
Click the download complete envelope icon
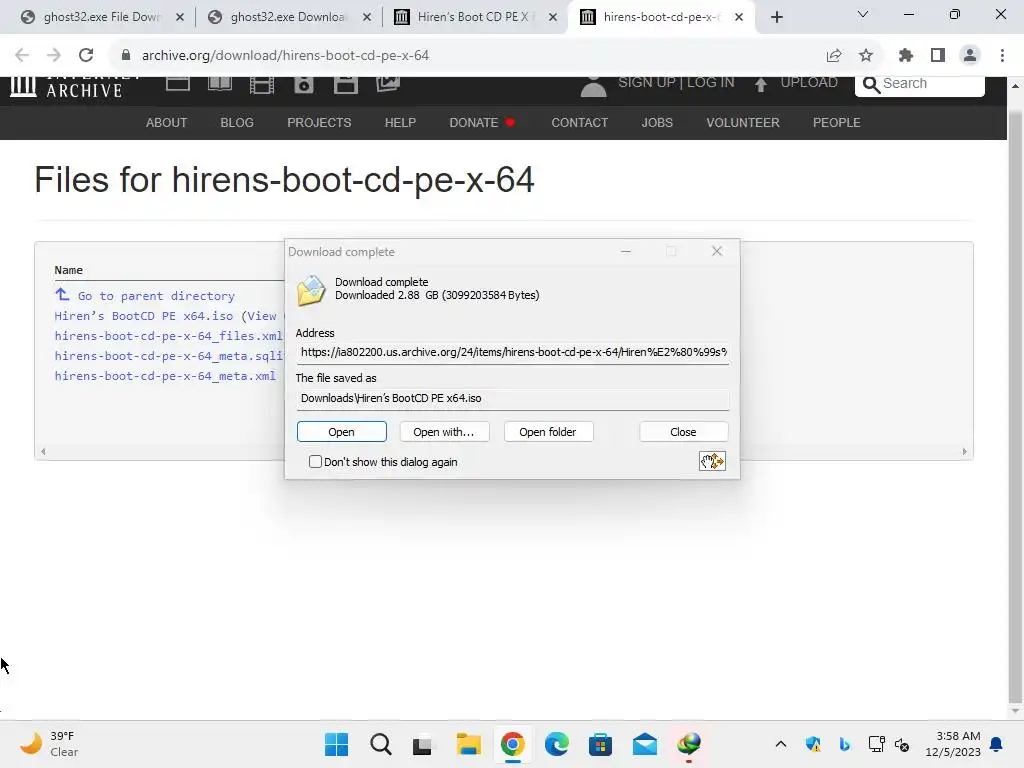pyautogui.click(x=311, y=290)
